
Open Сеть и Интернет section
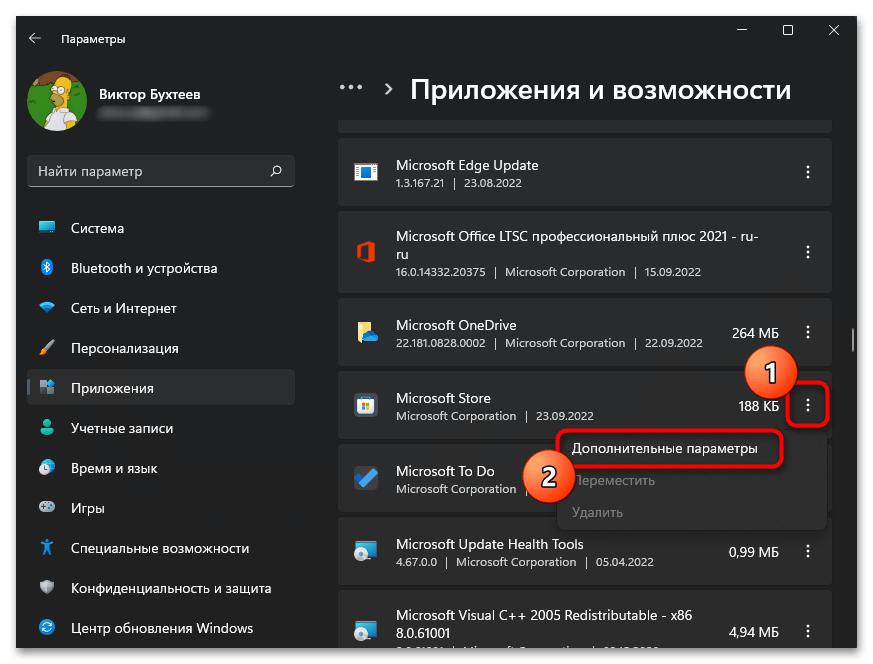coord(123,308)
